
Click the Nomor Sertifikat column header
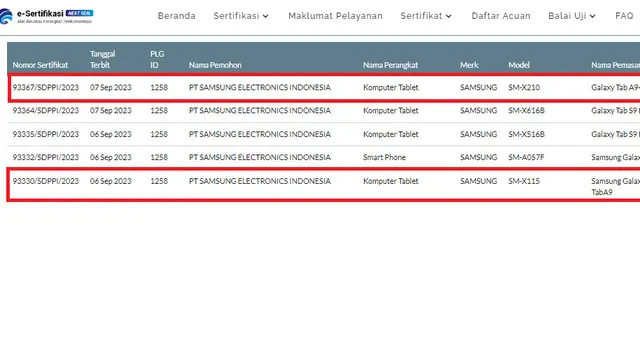[x=40, y=65]
